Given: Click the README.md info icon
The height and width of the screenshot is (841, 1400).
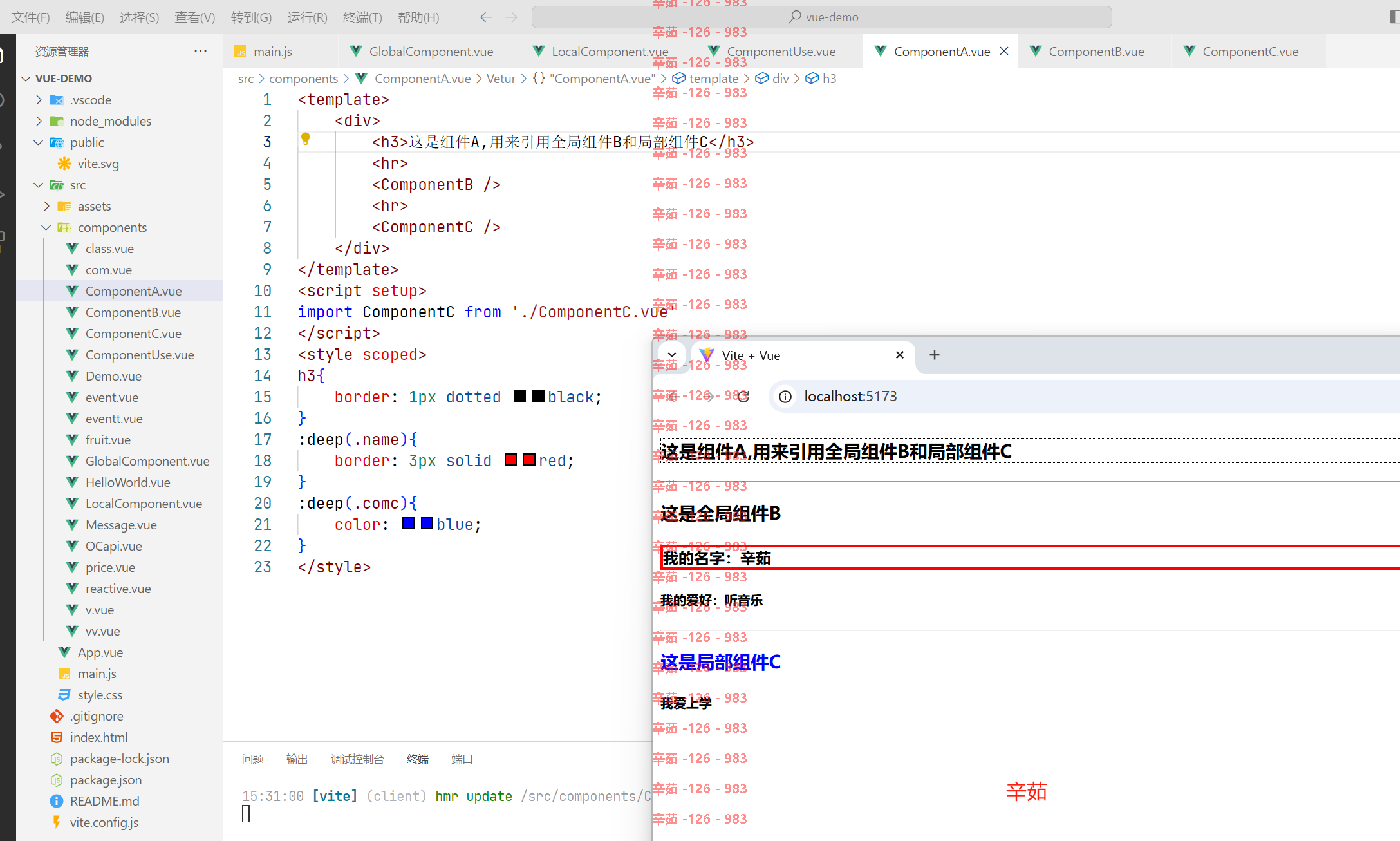Looking at the screenshot, I should (57, 801).
